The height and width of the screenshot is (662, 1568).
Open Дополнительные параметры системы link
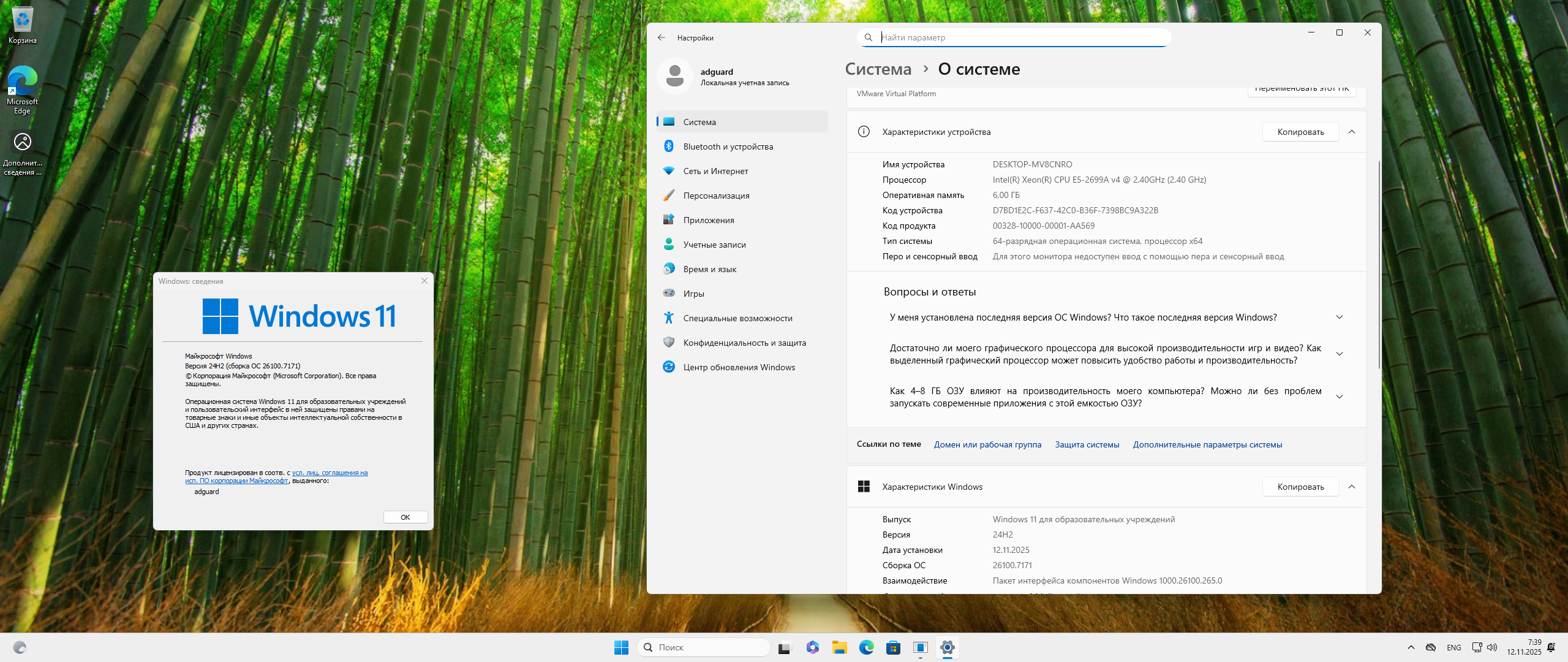click(1207, 444)
